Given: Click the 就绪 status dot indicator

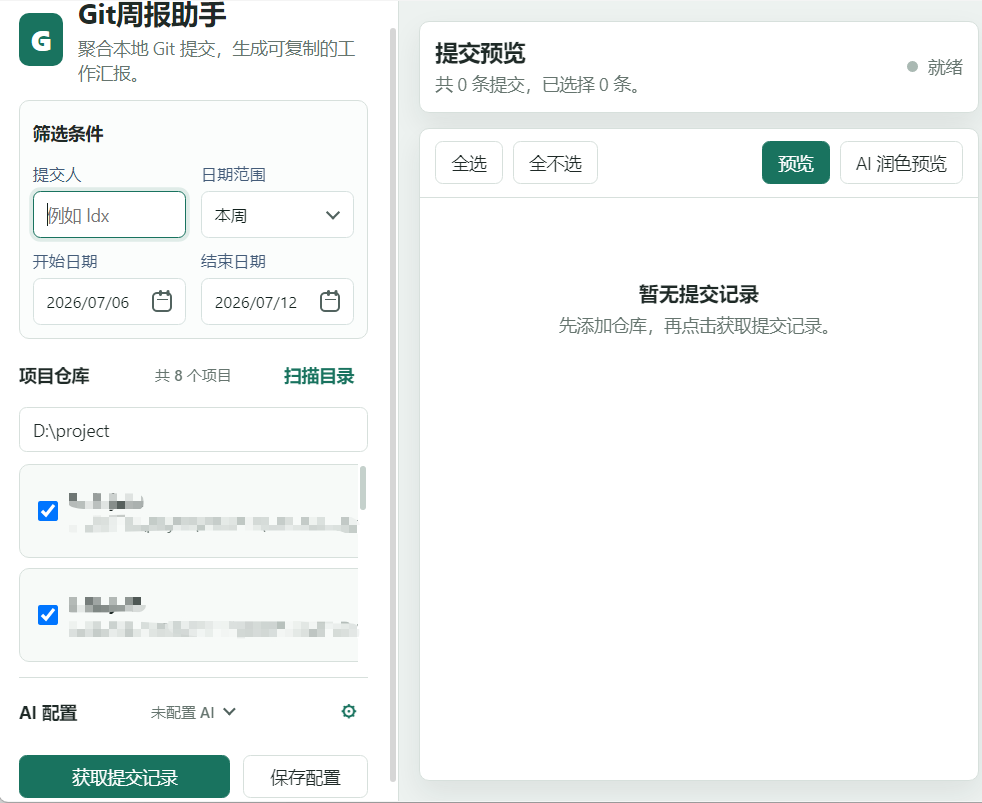Looking at the screenshot, I should click(912, 66).
